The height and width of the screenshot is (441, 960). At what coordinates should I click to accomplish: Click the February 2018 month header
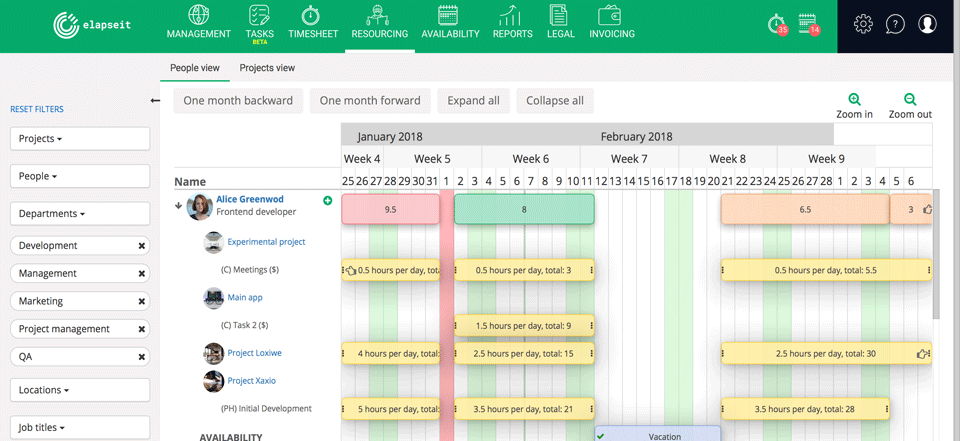tap(636, 137)
